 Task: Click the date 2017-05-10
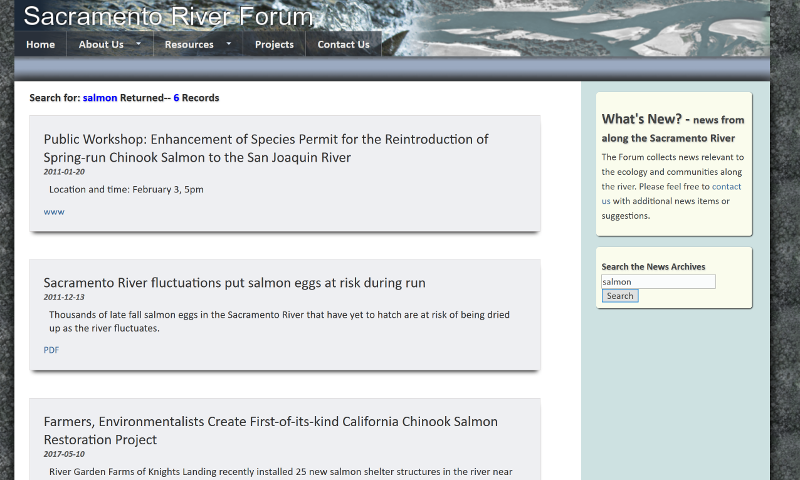64,454
